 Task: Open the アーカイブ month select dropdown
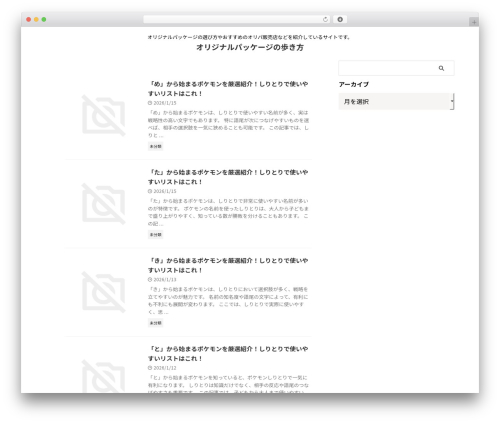pos(396,101)
